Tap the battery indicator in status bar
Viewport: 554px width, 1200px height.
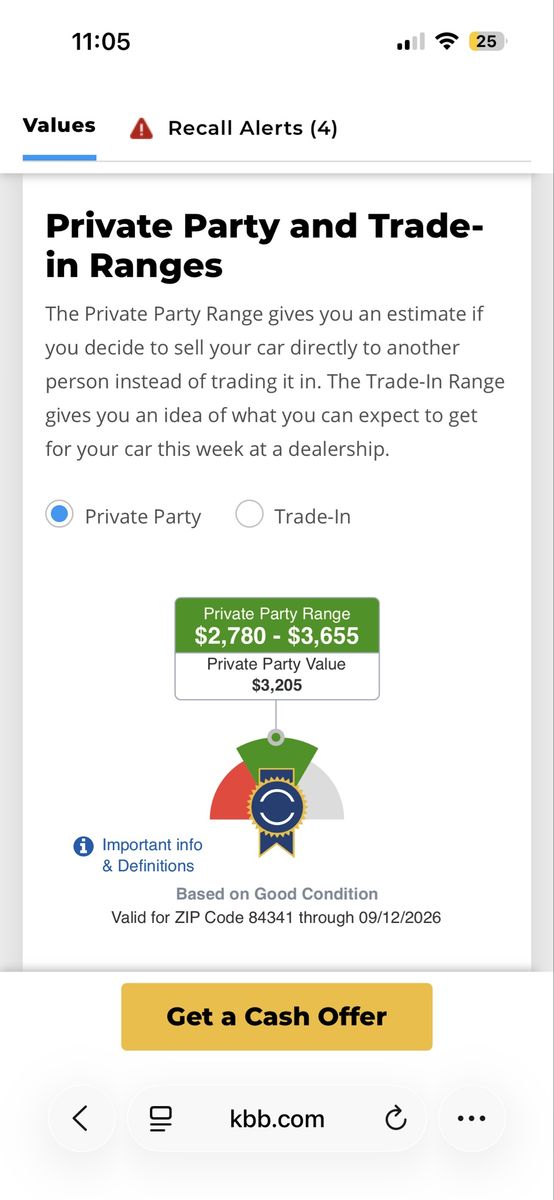pyautogui.click(x=487, y=41)
